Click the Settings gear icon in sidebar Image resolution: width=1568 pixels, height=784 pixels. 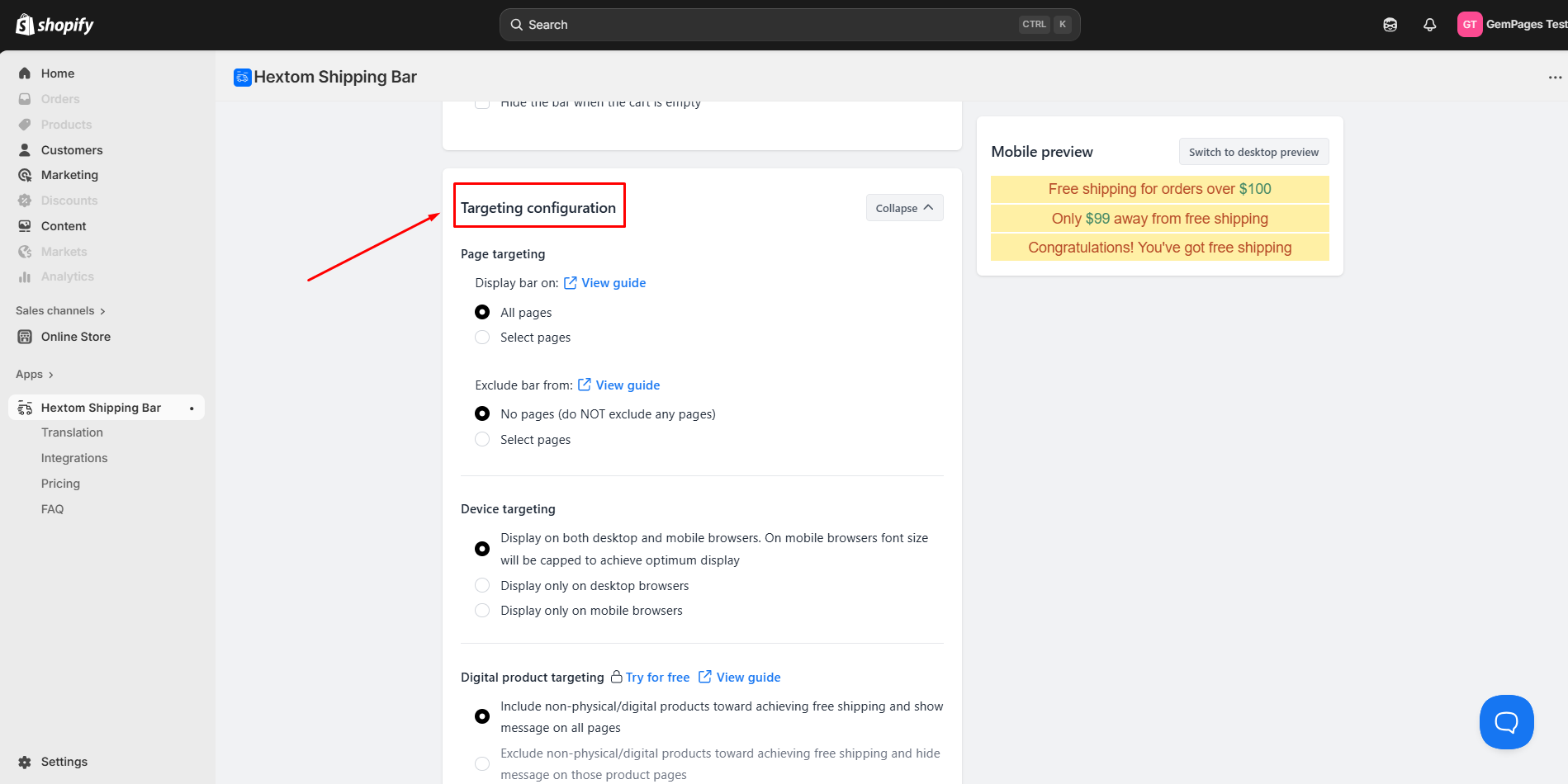pyautogui.click(x=25, y=762)
